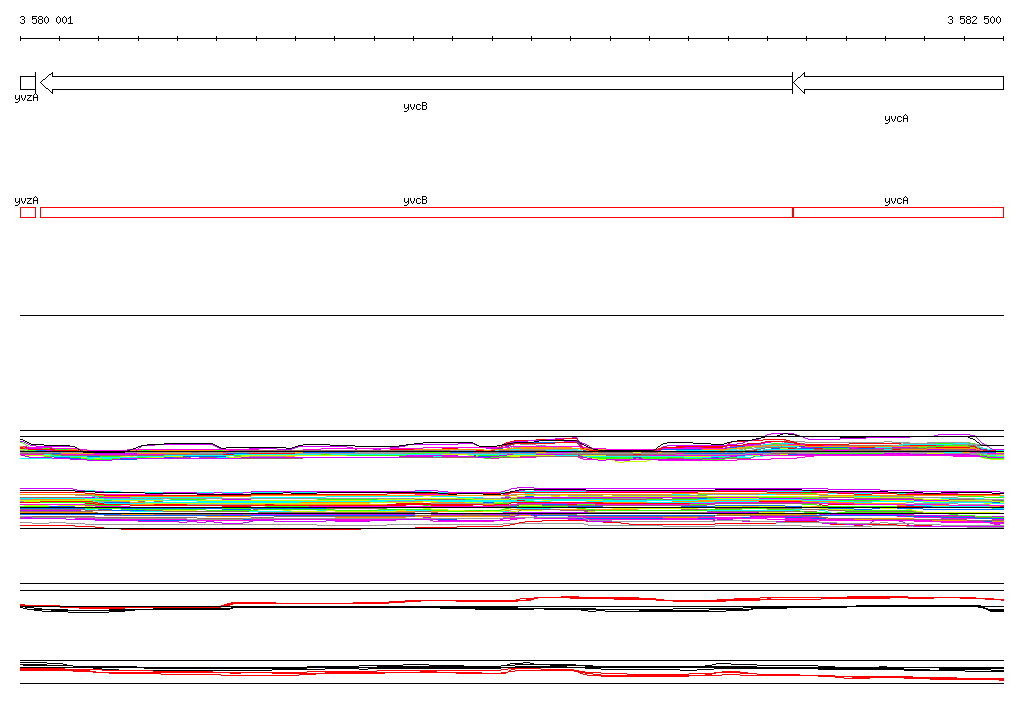Select the long yvcB gene arrow
Image resolution: width=1024 pixels, height=714 pixels.
point(416,83)
